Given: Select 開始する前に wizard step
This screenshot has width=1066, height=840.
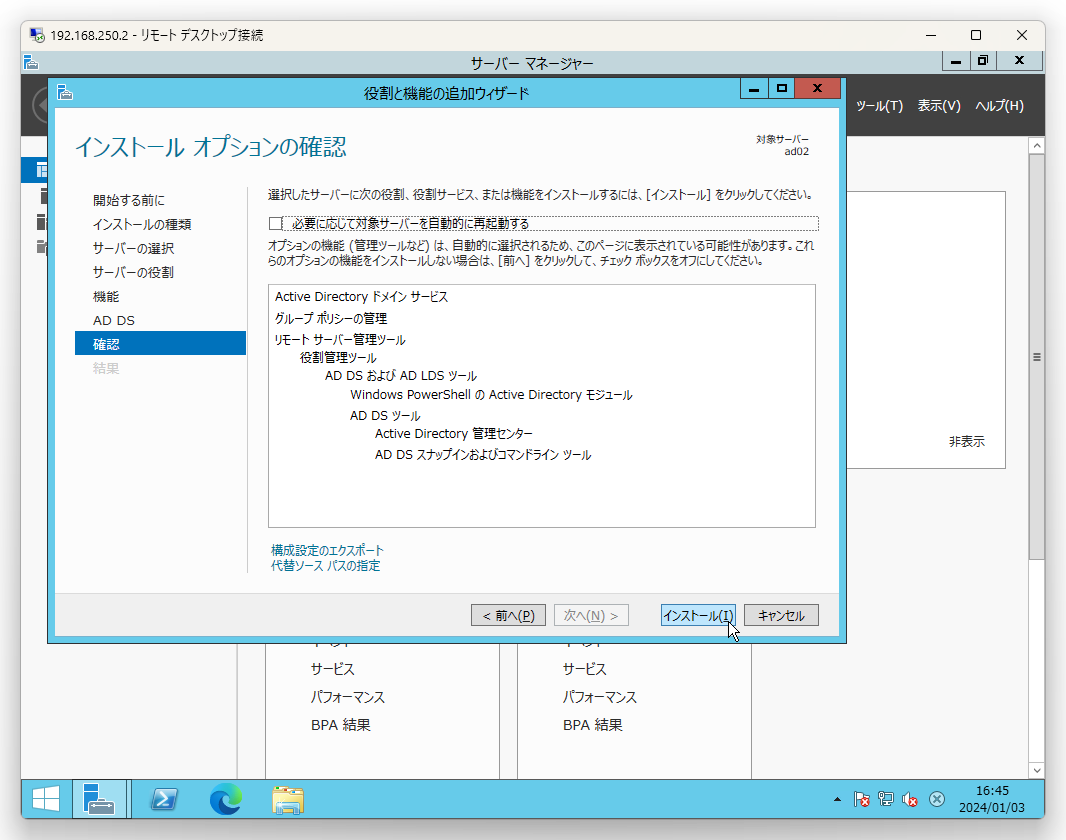Looking at the screenshot, I should [128, 200].
